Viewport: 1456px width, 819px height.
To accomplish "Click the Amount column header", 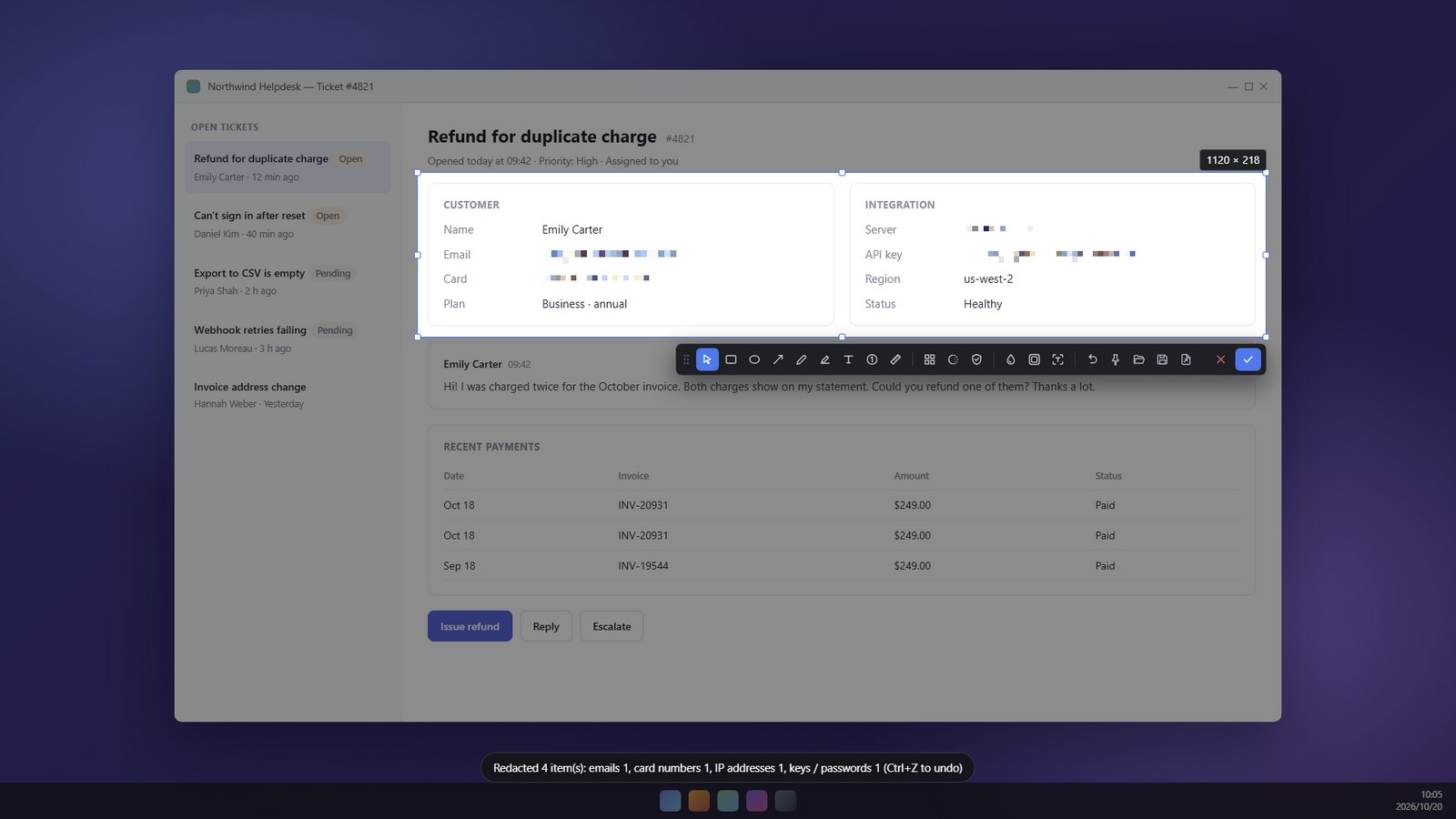I will (911, 476).
